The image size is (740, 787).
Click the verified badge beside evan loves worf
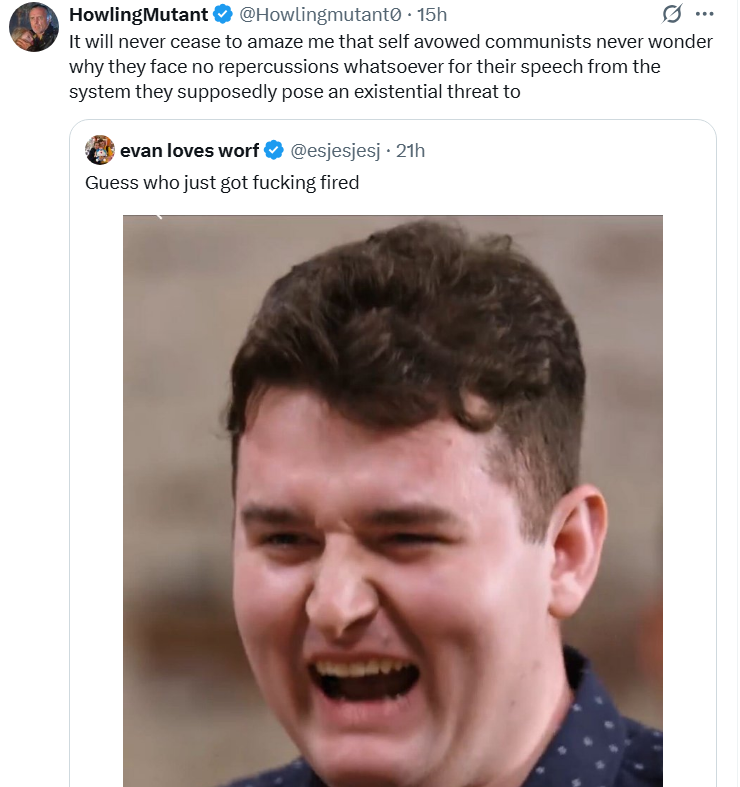(x=274, y=150)
